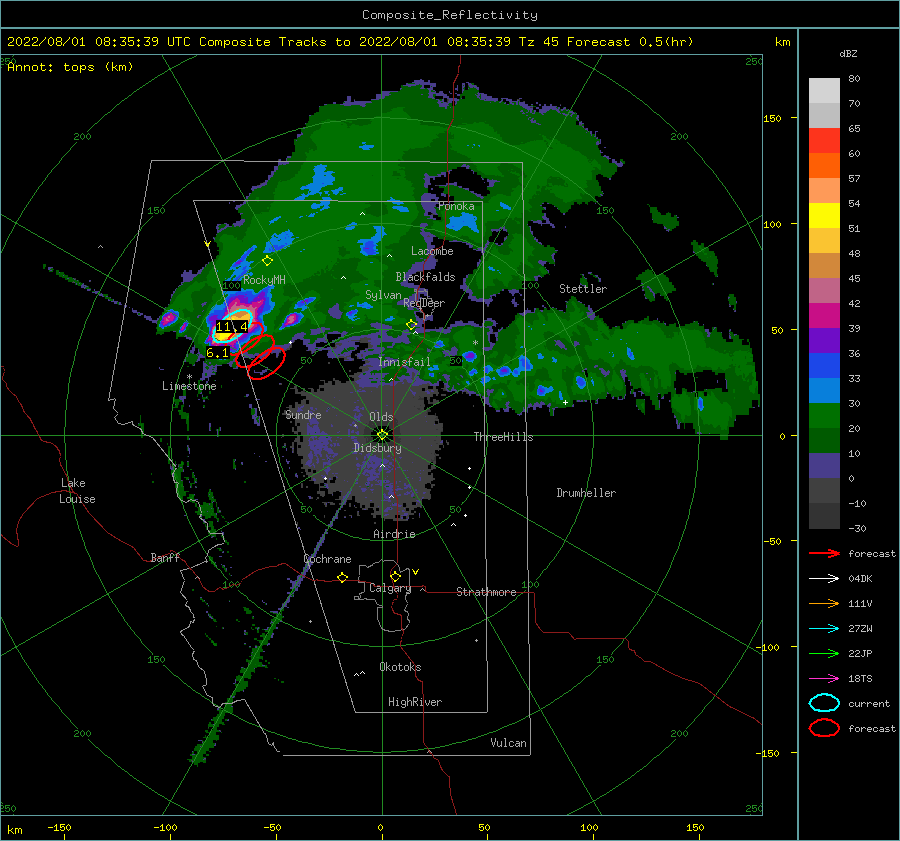Click the Drumheller town label

tap(586, 493)
